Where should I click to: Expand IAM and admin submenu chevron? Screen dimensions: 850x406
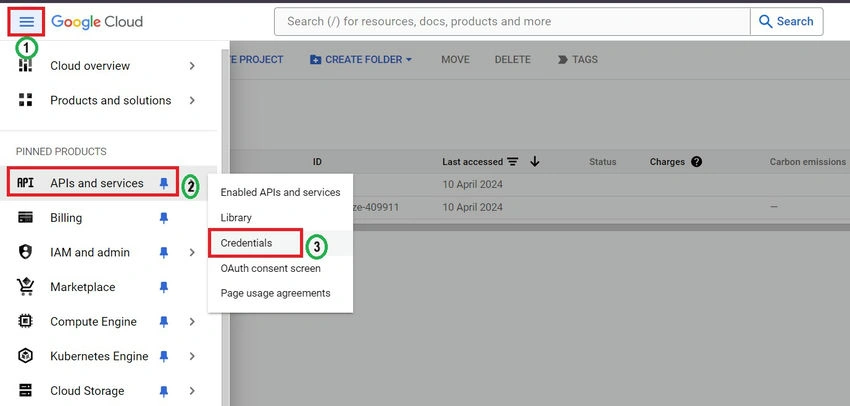pos(192,252)
